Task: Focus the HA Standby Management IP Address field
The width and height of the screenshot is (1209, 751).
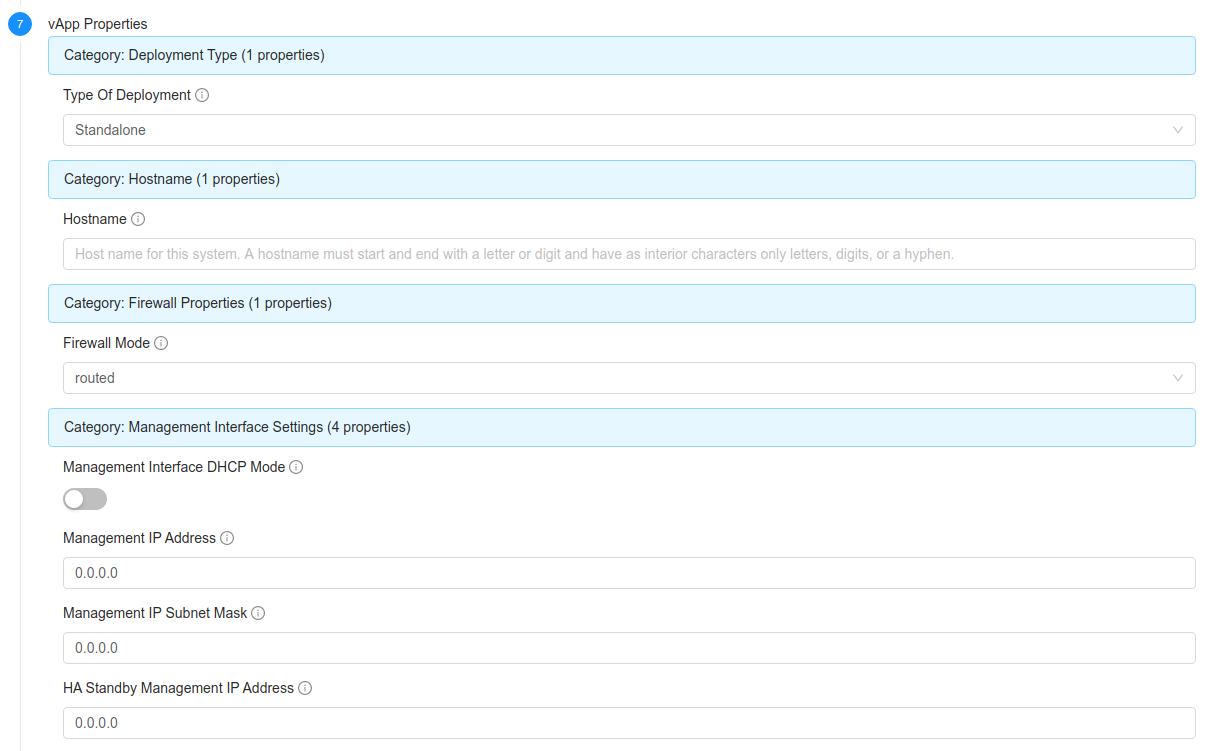Action: pyautogui.click(x=628, y=722)
